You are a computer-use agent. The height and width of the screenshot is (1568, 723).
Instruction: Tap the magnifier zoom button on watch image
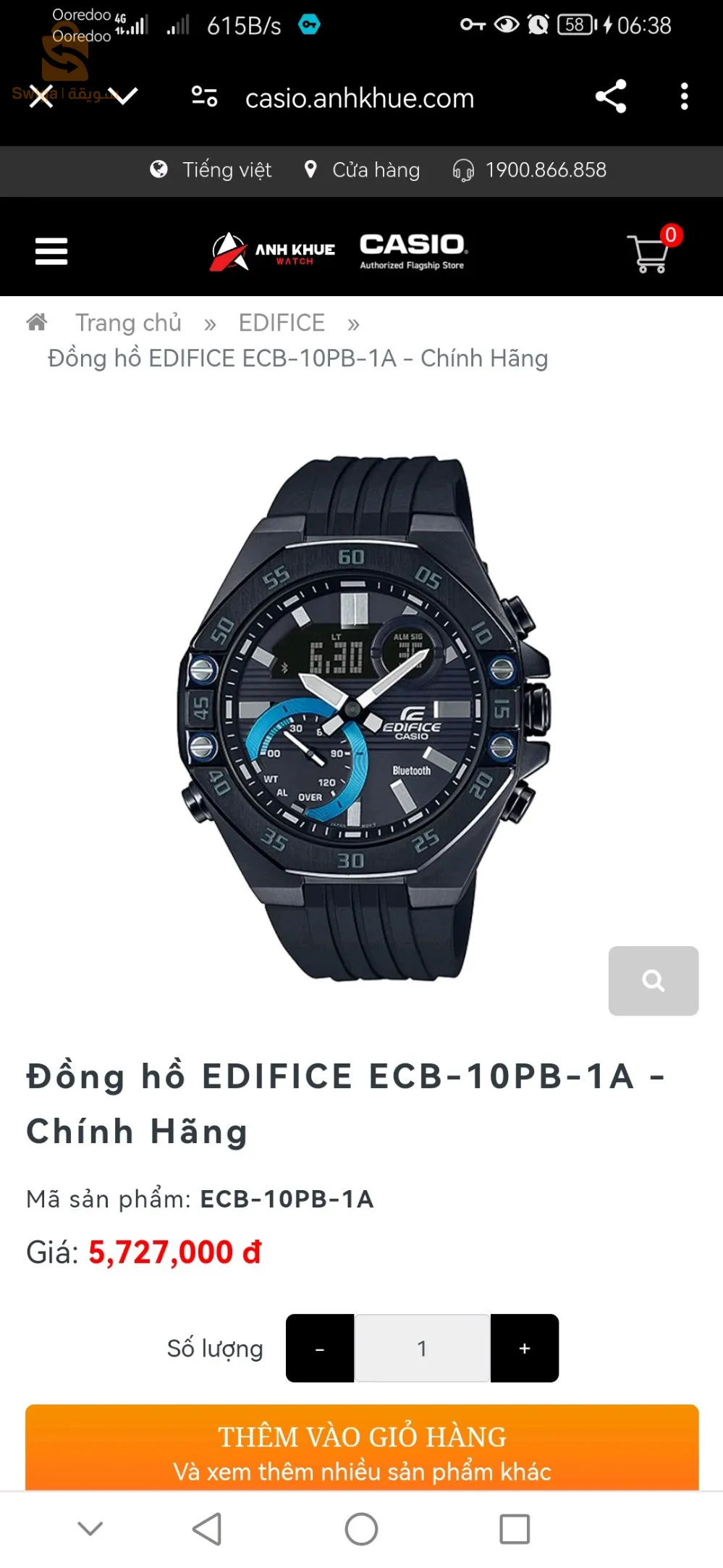[x=654, y=980]
